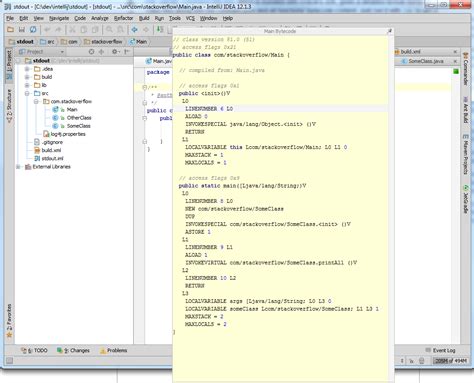Pin the Main Bytecode popup
474x383 pixels.
click(389, 31)
